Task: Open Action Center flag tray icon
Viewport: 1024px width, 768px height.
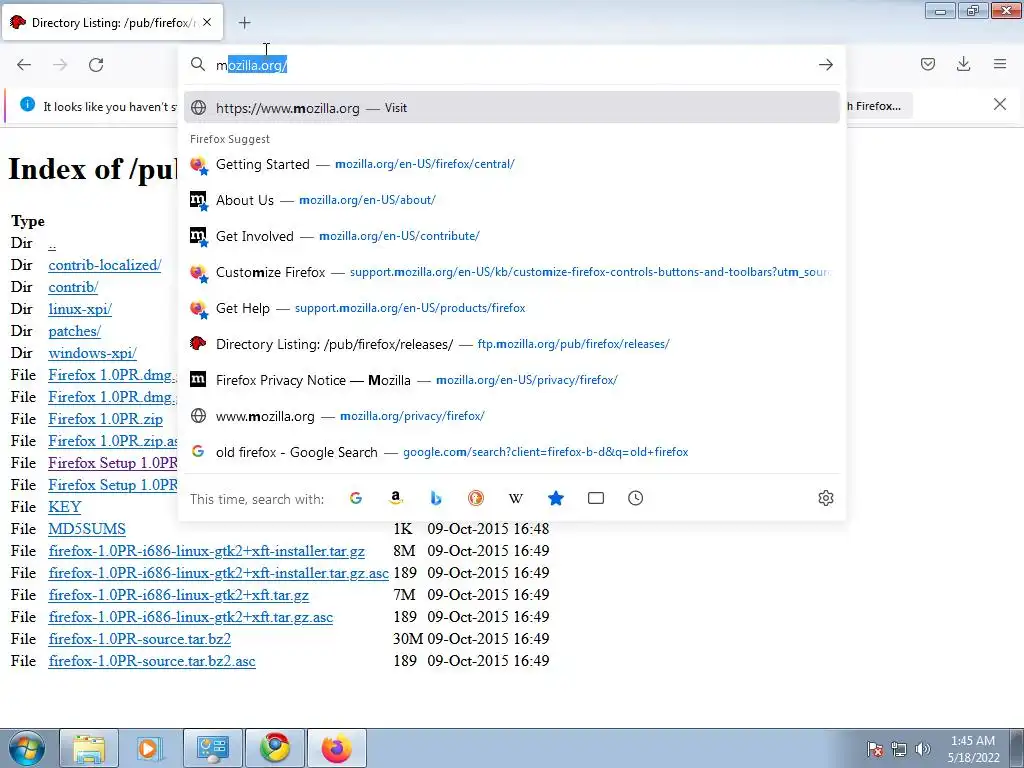Action: point(875,749)
